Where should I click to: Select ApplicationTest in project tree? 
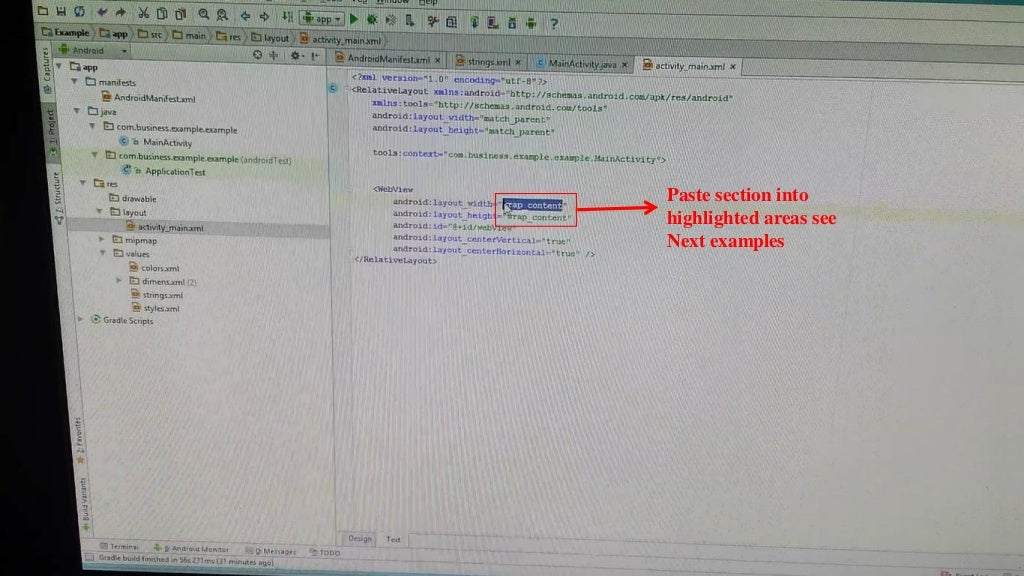(164, 171)
